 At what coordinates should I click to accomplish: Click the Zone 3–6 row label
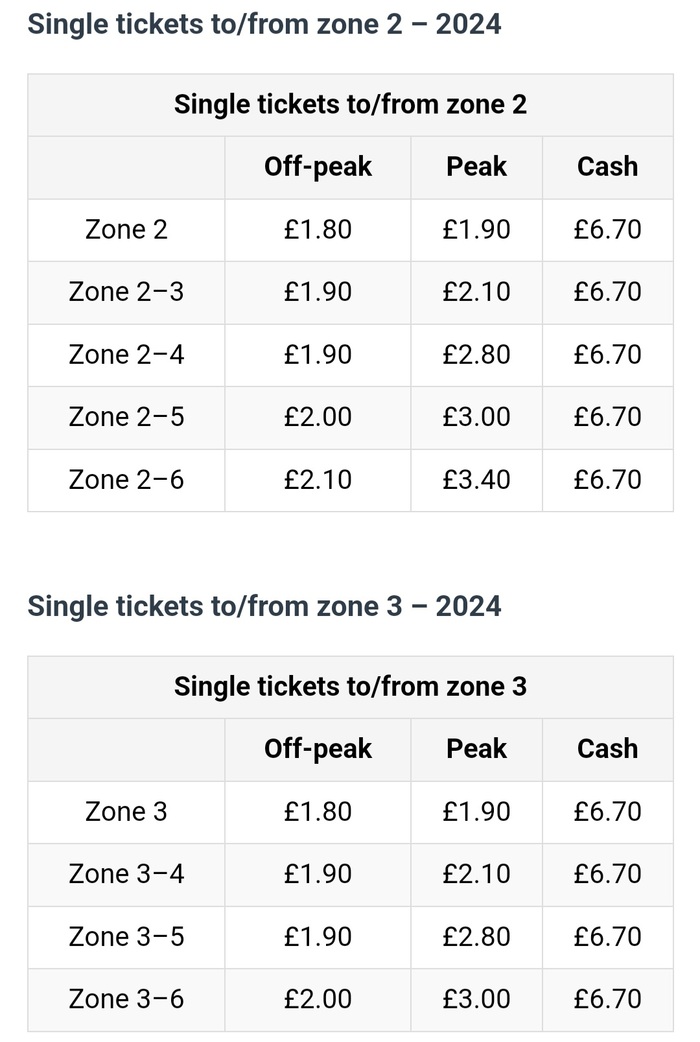click(x=126, y=999)
